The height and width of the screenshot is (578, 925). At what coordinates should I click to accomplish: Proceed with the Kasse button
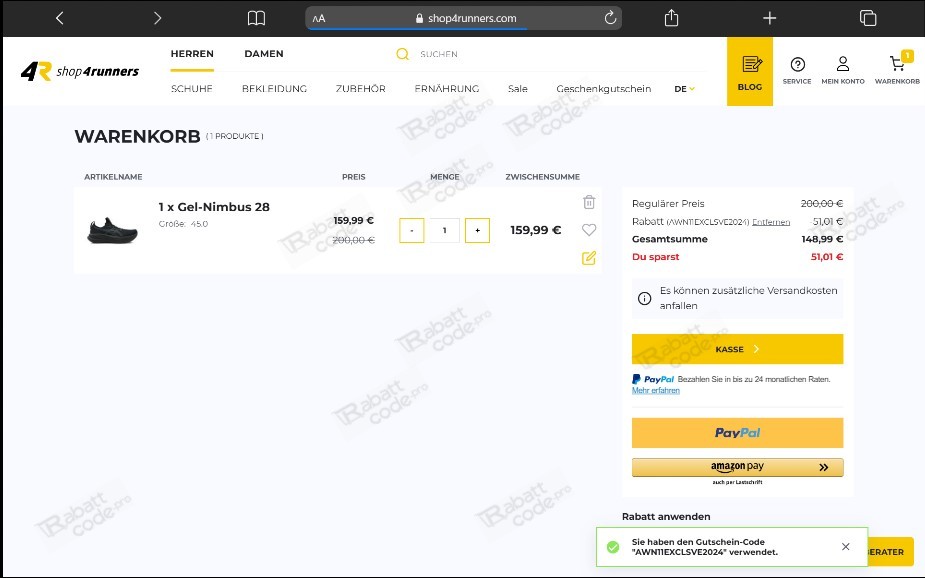(737, 349)
